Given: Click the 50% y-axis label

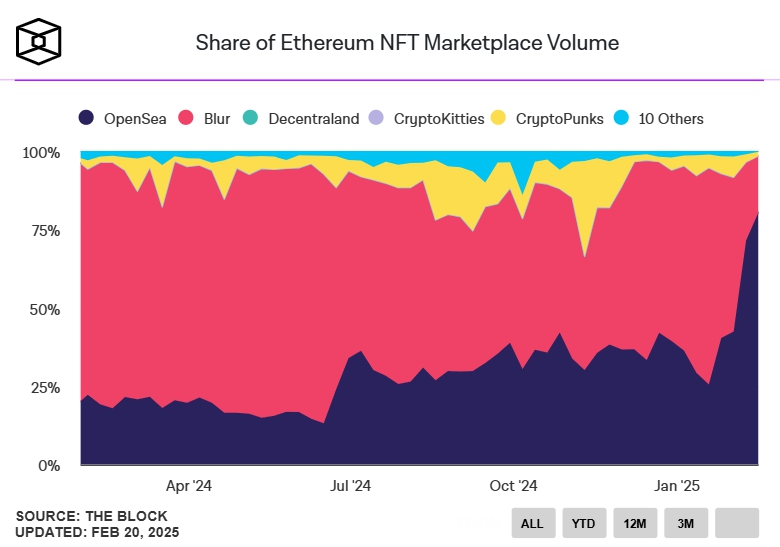Looking at the screenshot, I should coord(44,309).
